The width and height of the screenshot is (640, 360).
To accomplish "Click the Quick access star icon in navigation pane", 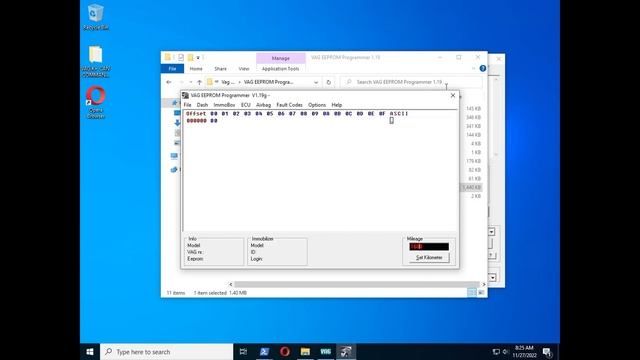I will (175, 102).
